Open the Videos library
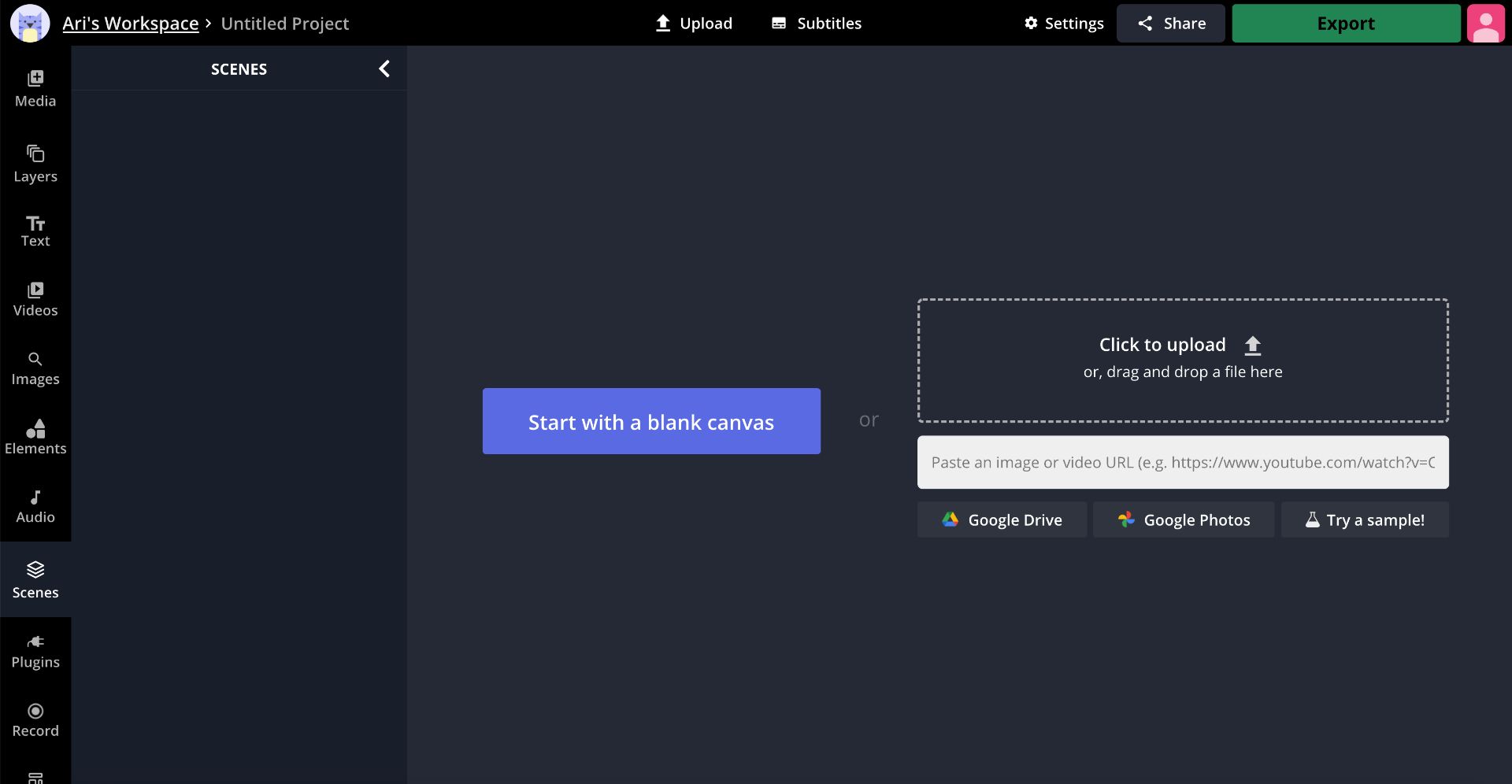 tap(35, 299)
